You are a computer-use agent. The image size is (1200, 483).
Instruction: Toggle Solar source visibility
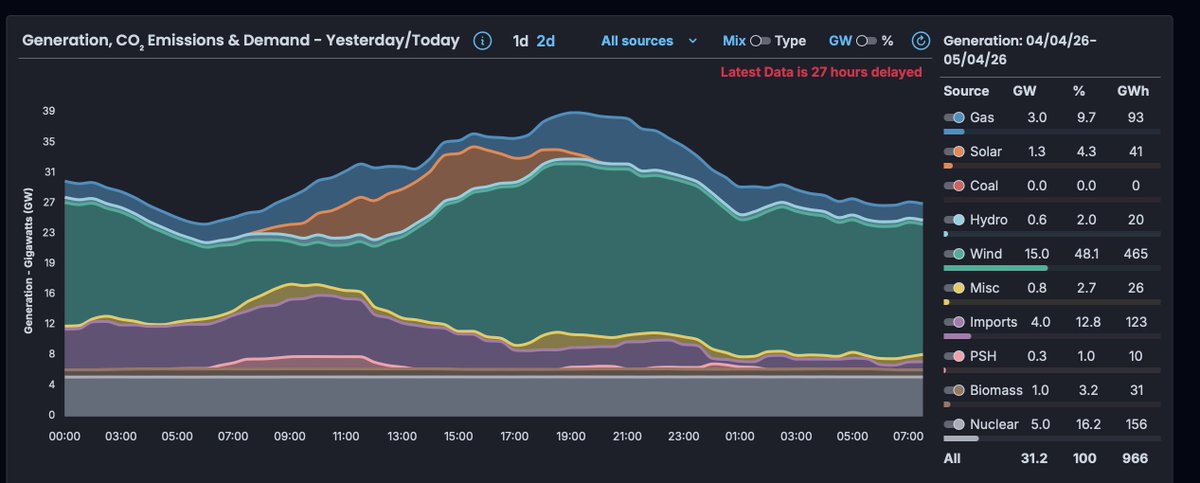[954, 152]
